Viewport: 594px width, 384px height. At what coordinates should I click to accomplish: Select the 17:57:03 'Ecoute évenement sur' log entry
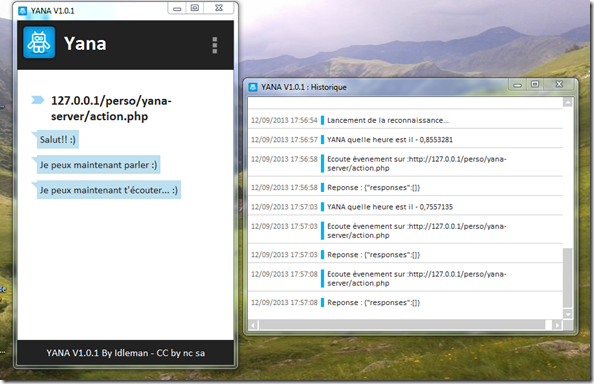[405, 230]
